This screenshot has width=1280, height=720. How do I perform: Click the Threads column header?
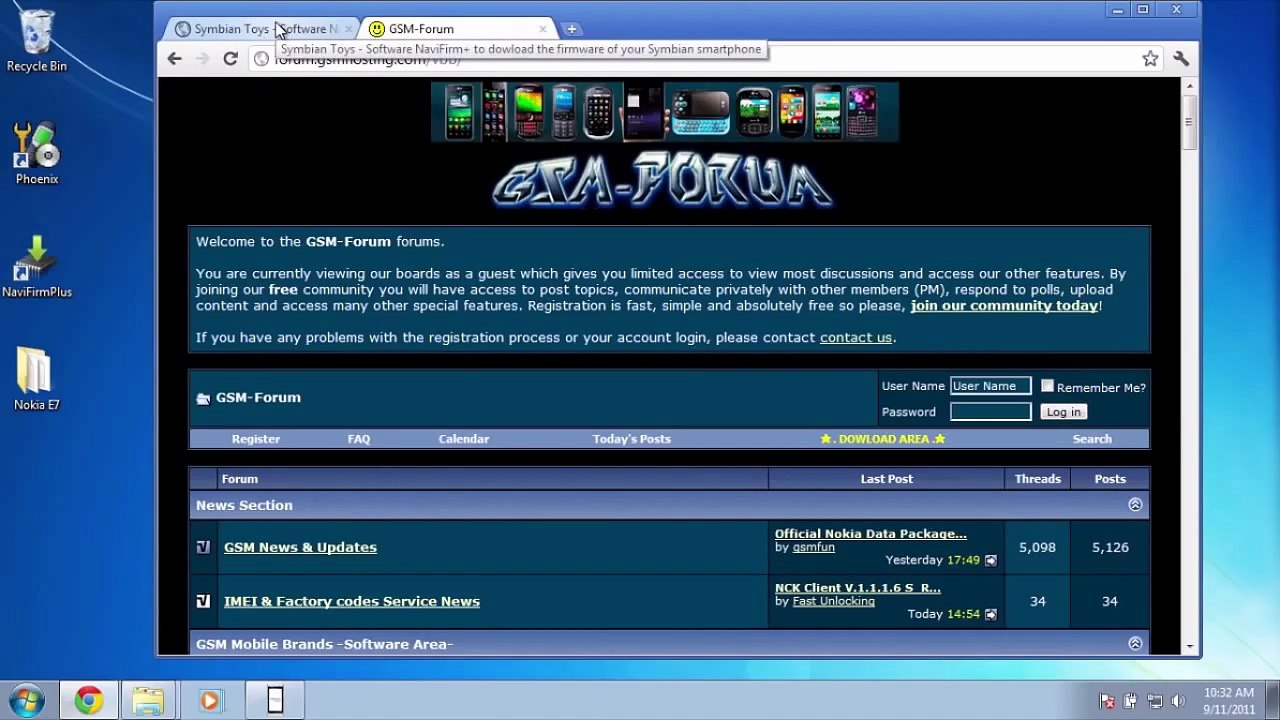[x=1038, y=479]
